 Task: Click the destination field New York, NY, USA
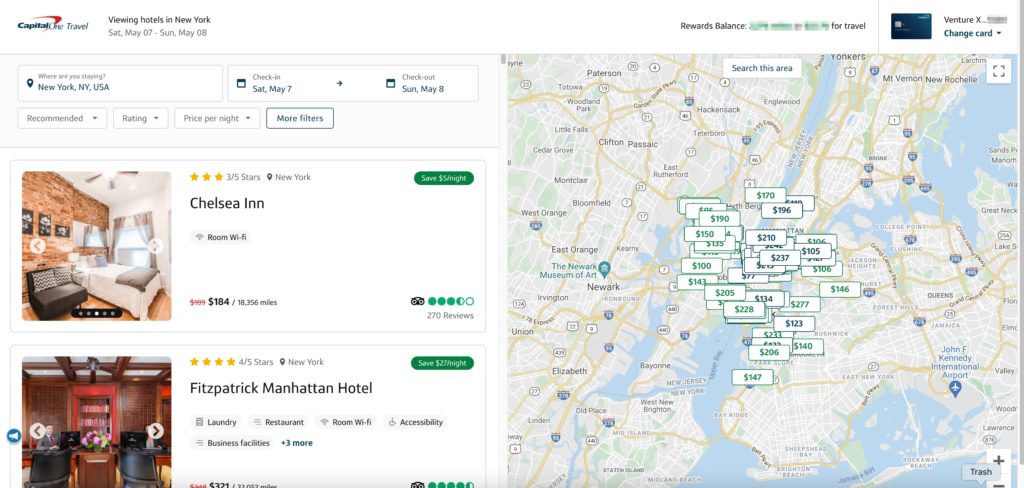[x=120, y=83]
